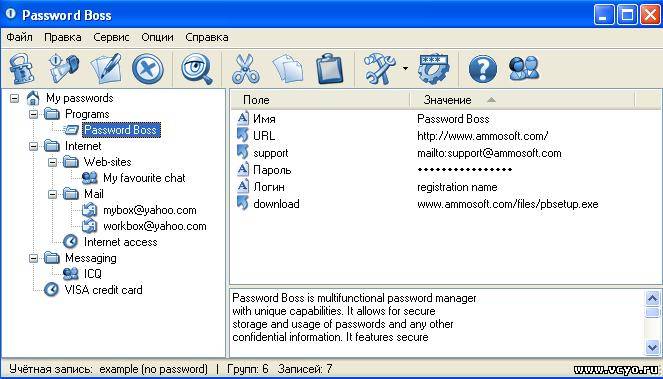Click the notes scrollbar down arrow
The width and height of the screenshot is (663, 379).
[x=653, y=348]
